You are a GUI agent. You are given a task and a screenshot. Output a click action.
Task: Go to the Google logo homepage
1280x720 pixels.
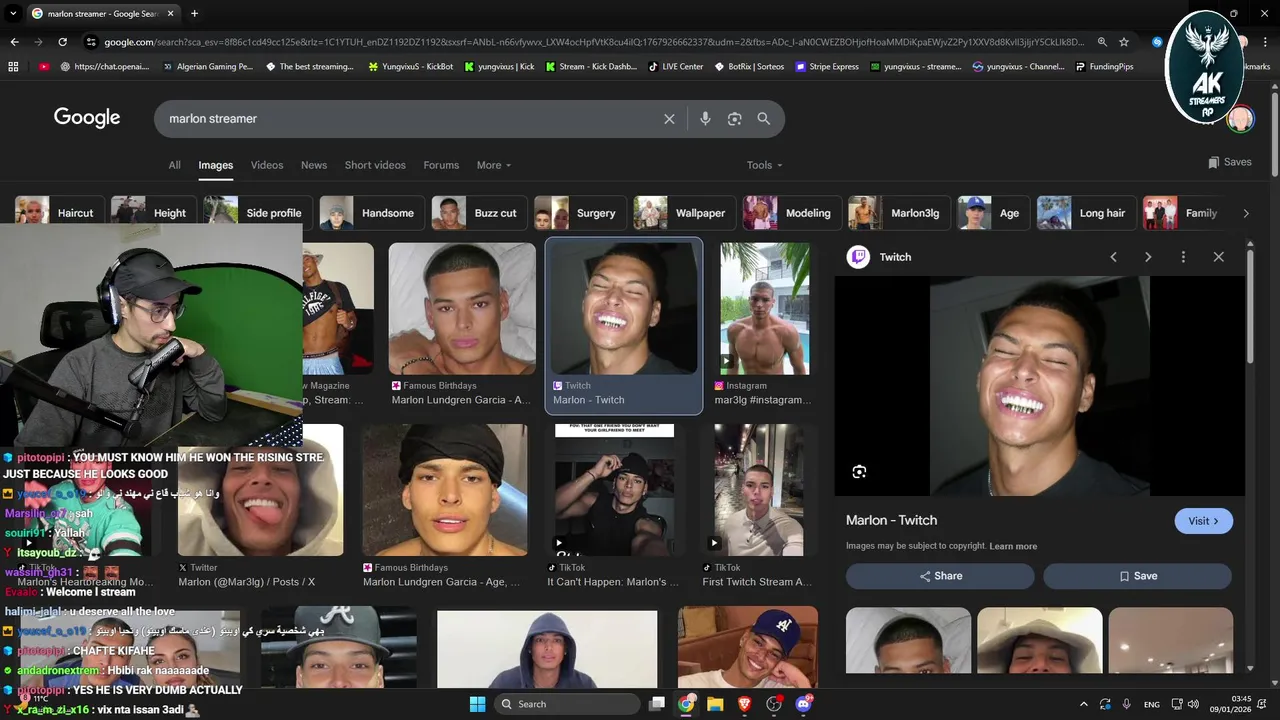87,118
